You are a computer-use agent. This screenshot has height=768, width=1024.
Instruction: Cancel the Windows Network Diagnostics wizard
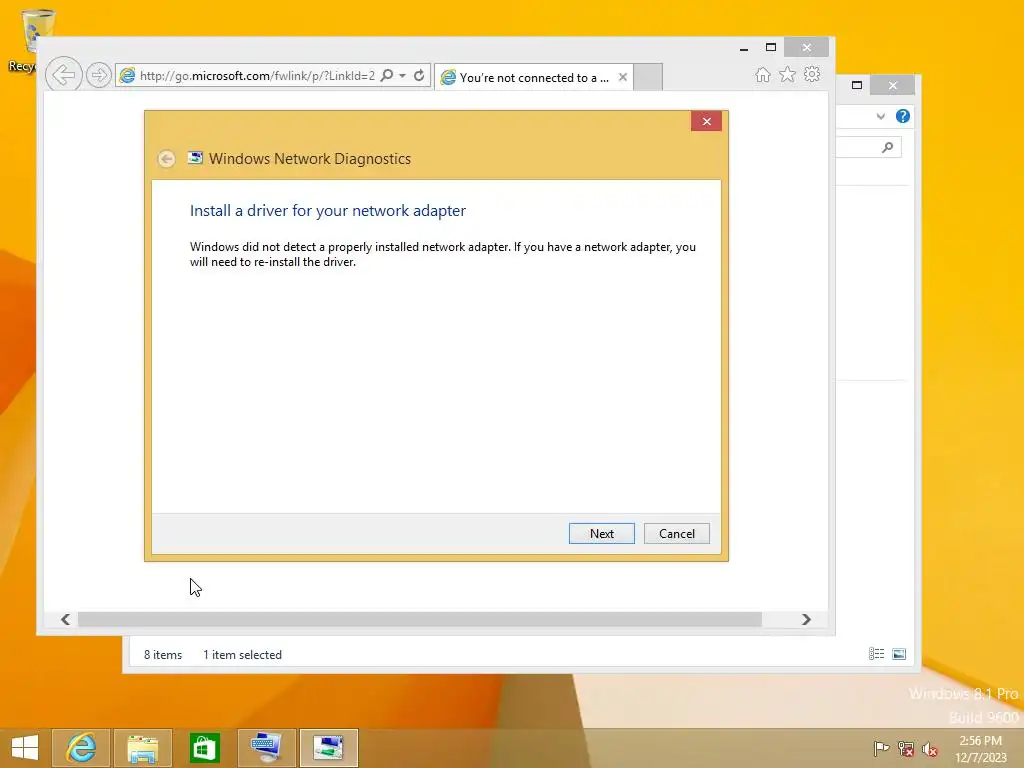[x=677, y=534]
